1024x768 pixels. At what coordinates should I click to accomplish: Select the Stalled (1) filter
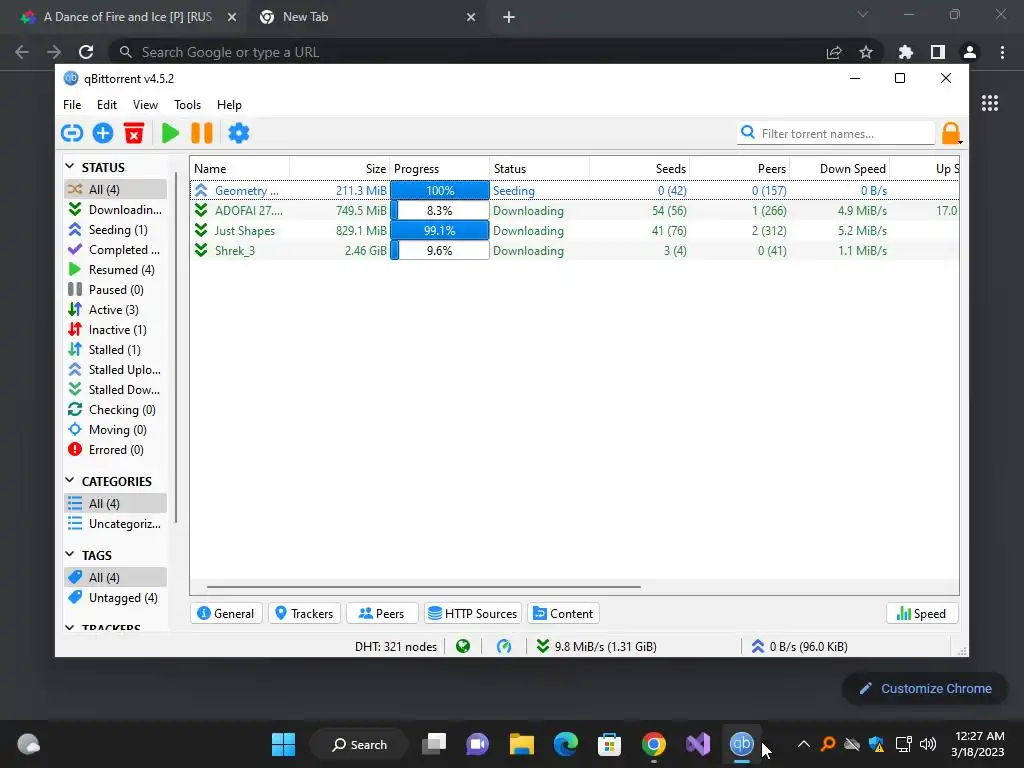[116, 349]
